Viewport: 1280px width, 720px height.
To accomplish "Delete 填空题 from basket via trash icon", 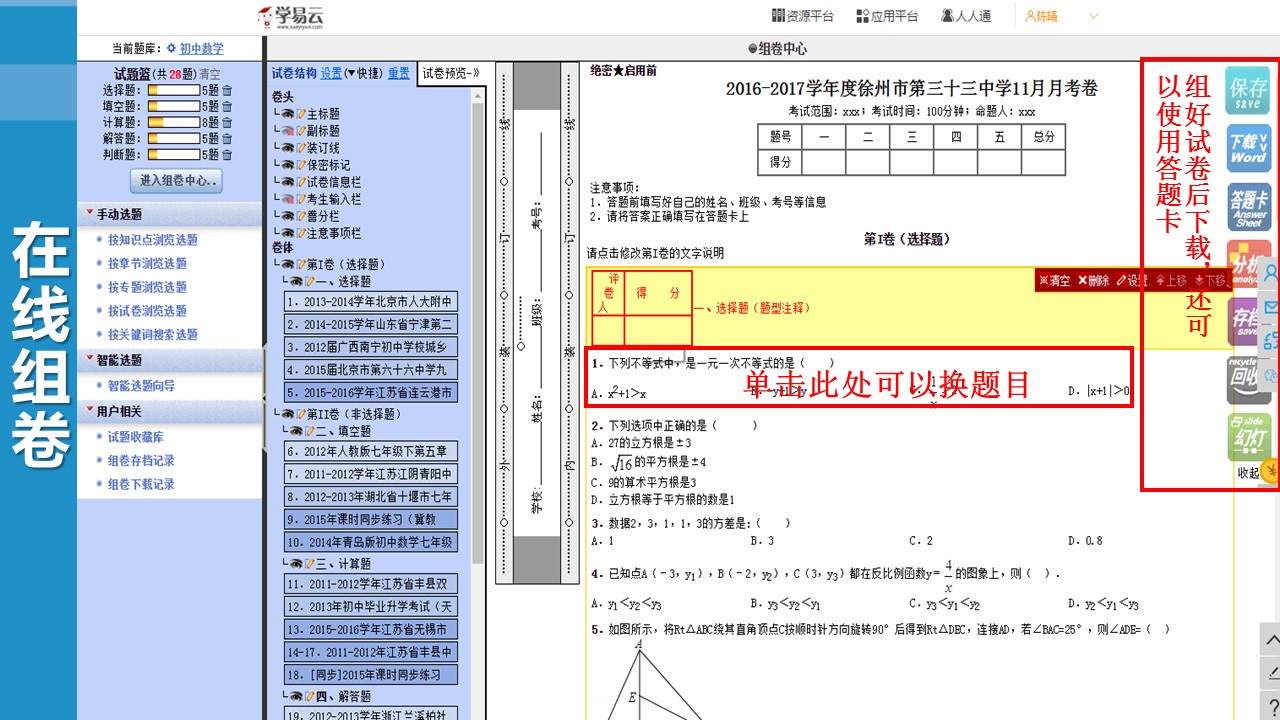I will 227,107.
